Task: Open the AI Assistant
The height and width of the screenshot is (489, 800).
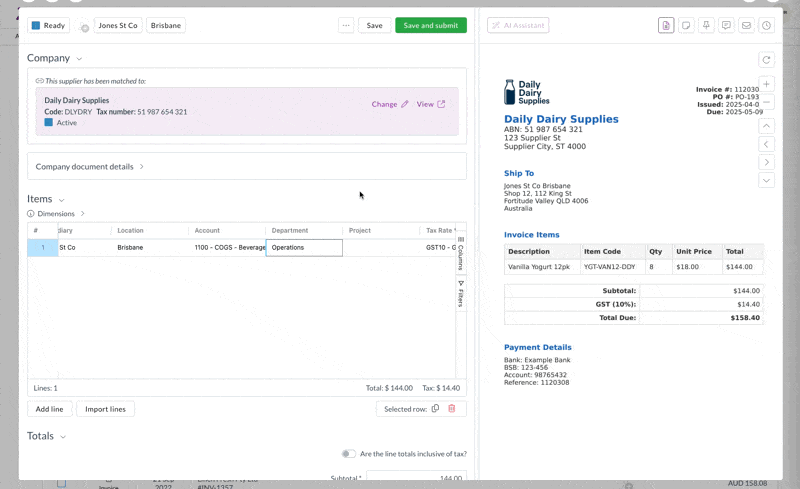Action: pyautogui.click(x=518, y=25)
